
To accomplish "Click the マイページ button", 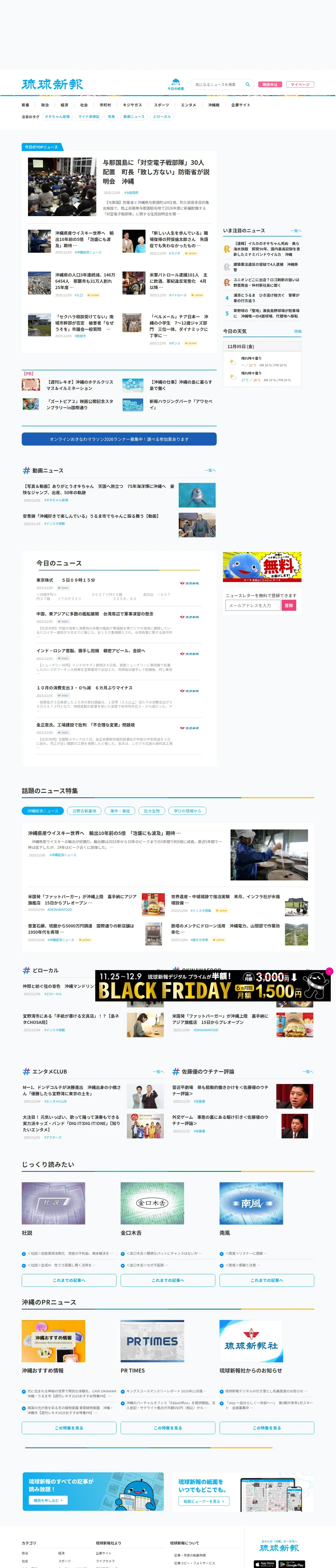I will click(x=300, y=85).
